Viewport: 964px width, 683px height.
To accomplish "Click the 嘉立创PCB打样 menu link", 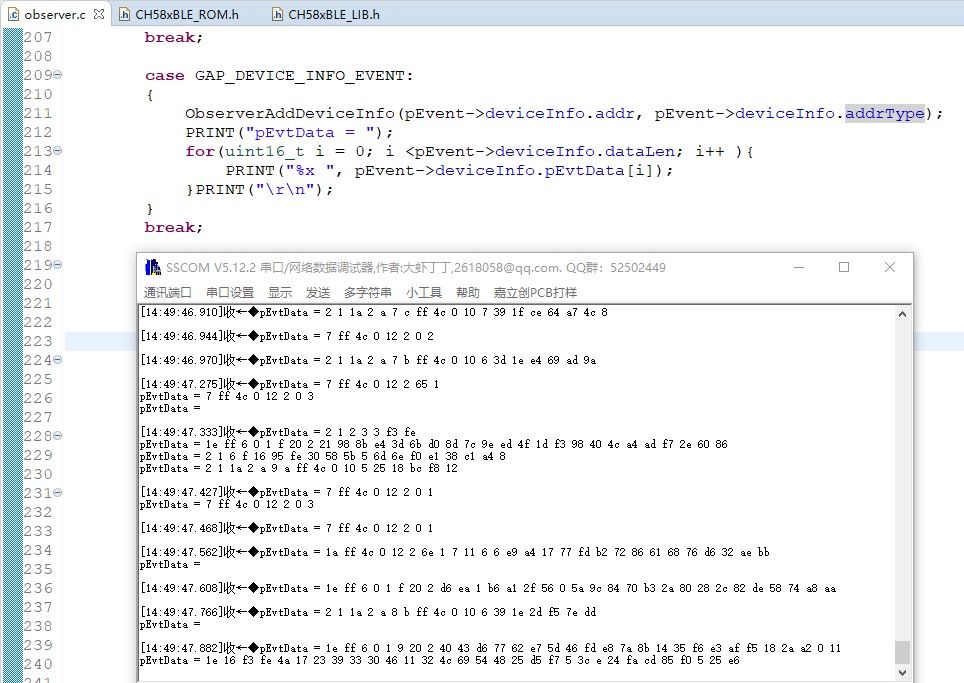I will click(x=535, y=292).
